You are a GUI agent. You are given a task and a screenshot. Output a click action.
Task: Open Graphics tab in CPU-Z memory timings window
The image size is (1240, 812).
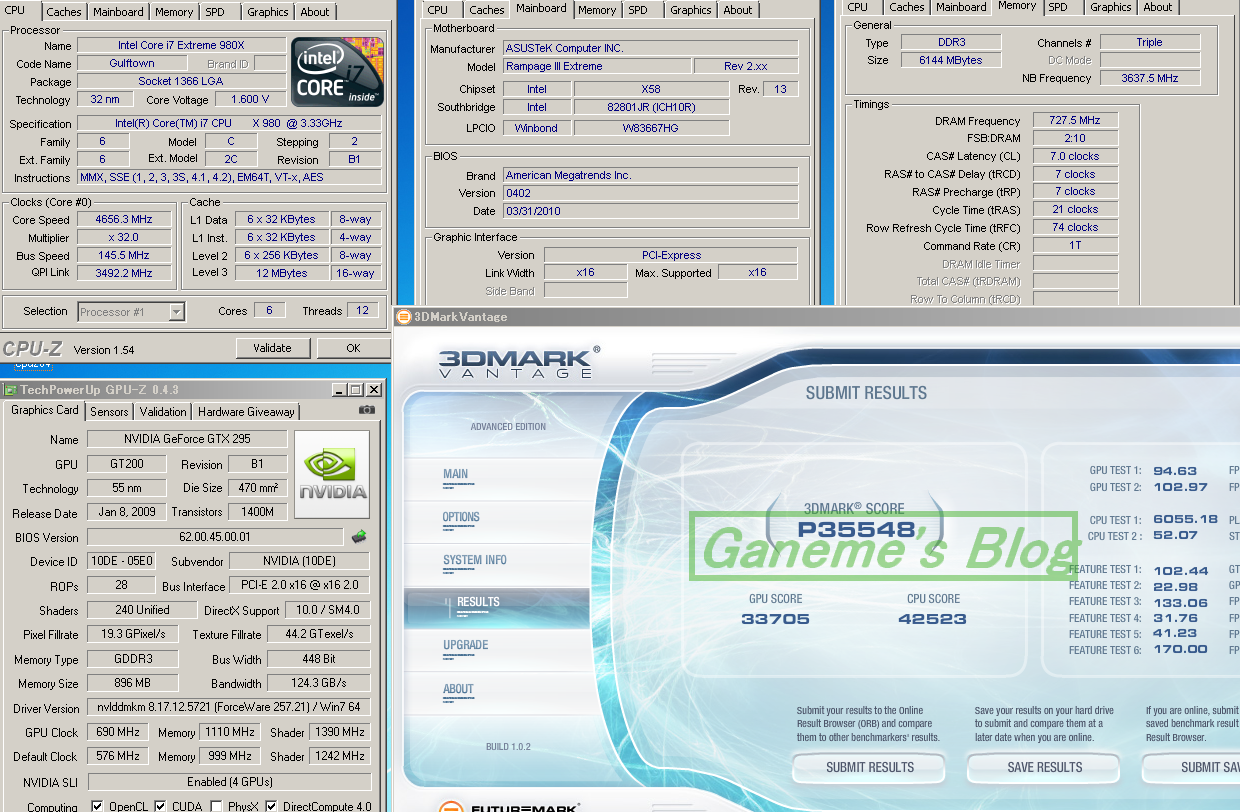(x=1111, y=7)
